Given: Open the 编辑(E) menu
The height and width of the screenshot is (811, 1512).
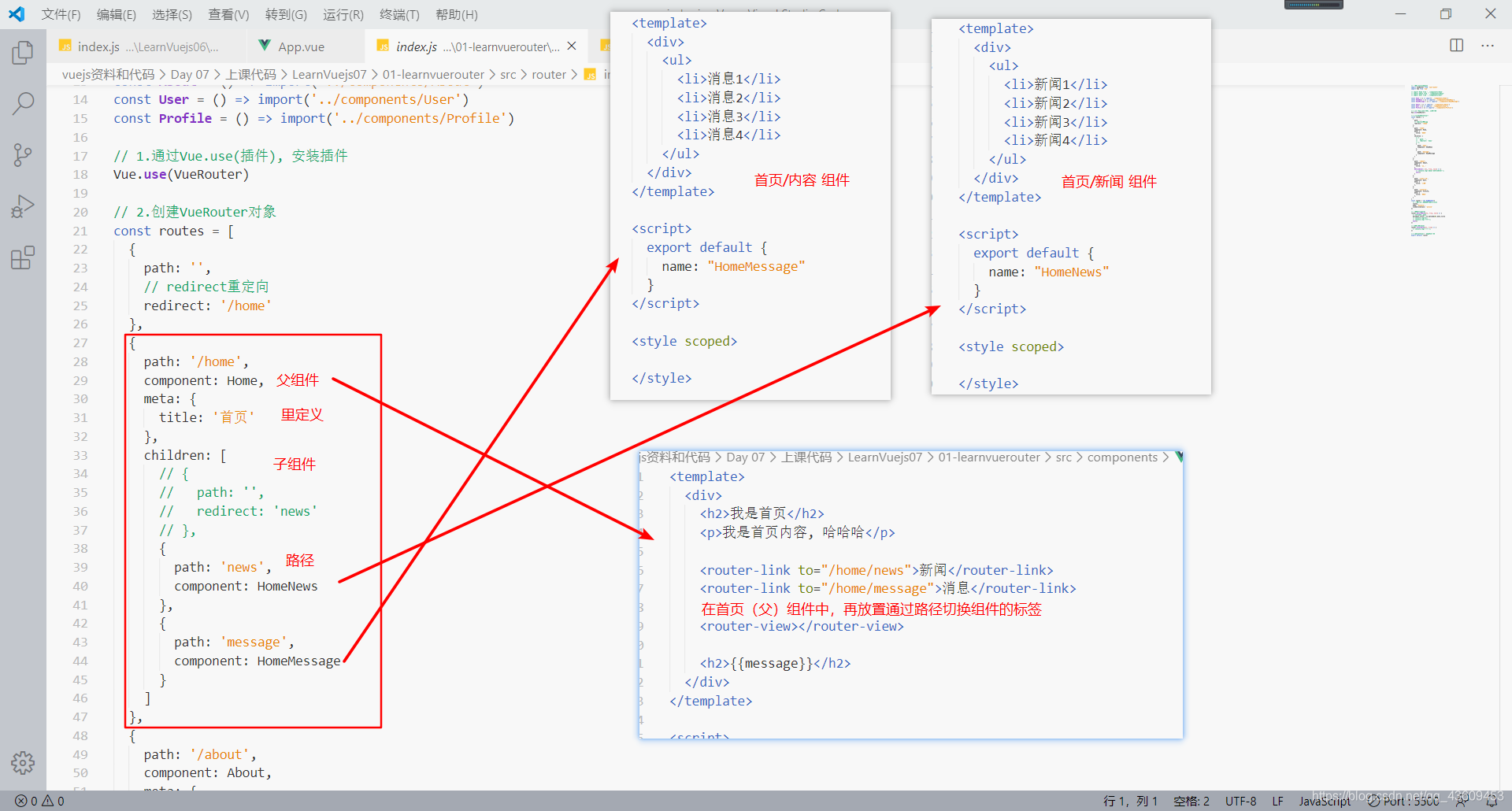Looking at the screenshot, I should coord(117,14).
